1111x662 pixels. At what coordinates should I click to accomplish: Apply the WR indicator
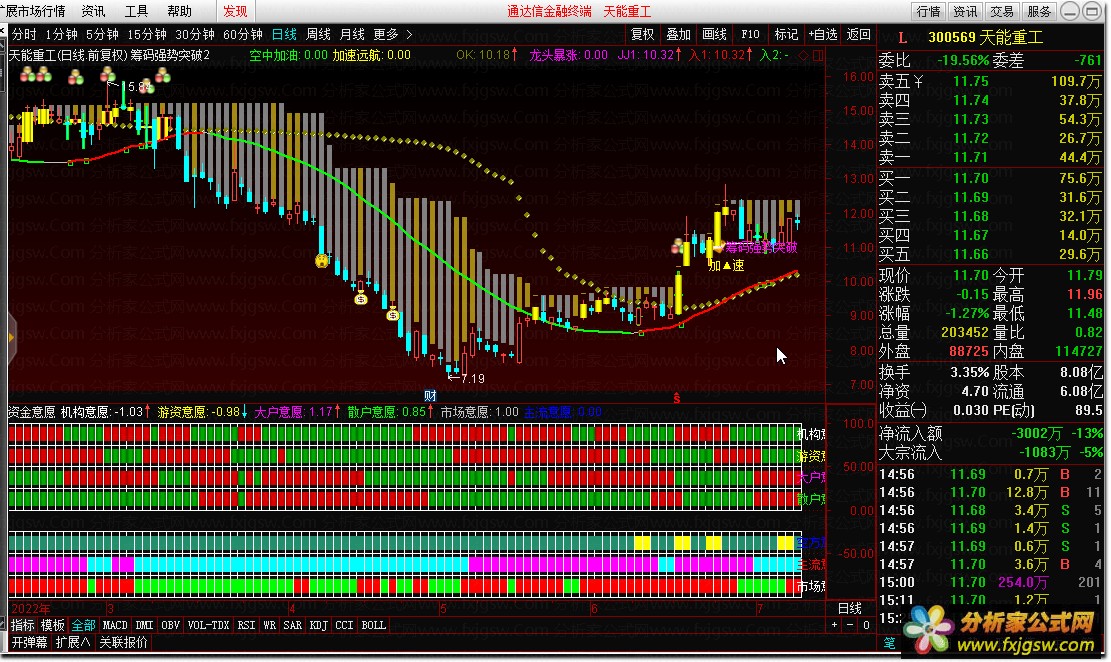(x=269, y=625)
